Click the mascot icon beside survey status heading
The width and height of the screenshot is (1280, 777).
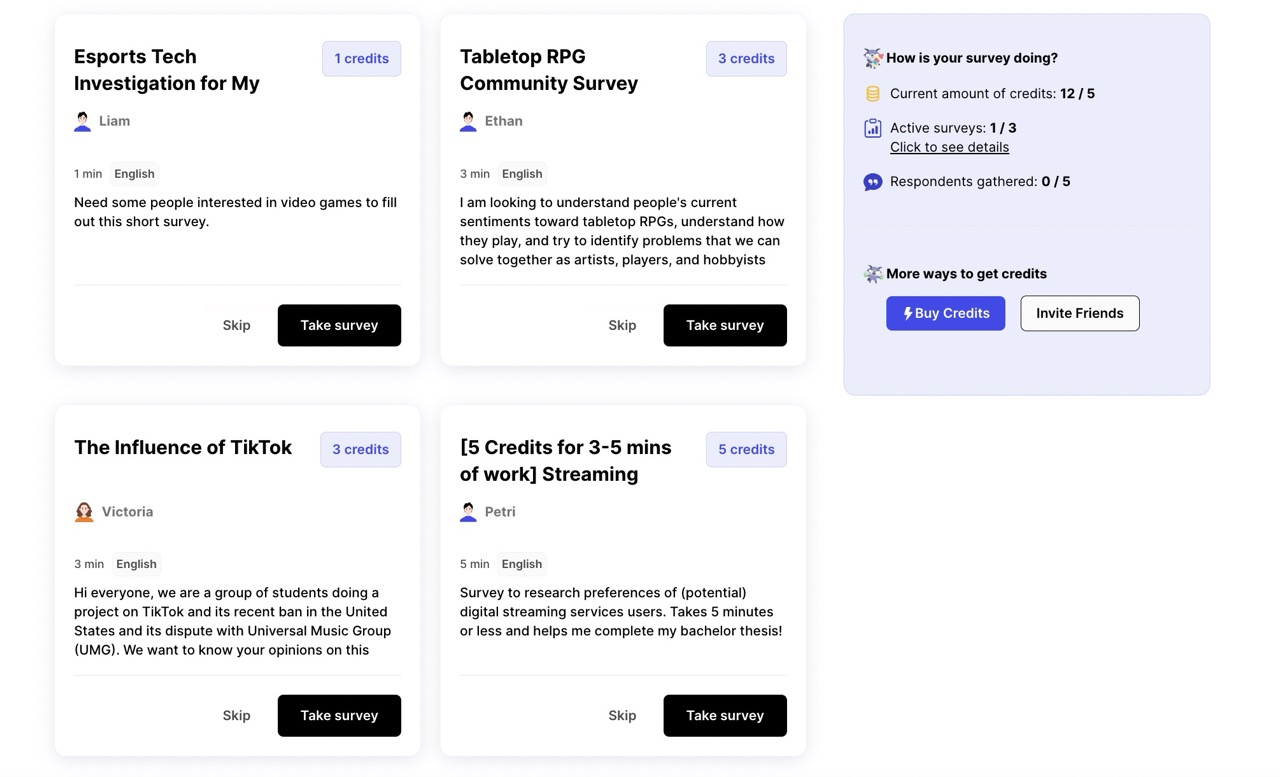click(x=873, y=58)
